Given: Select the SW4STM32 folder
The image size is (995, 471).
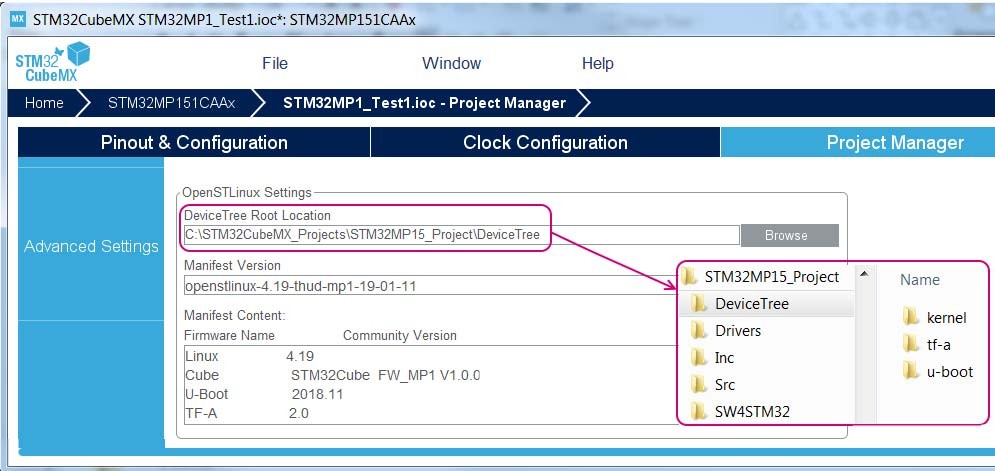Looking at the screenshot, I should 752,412.
